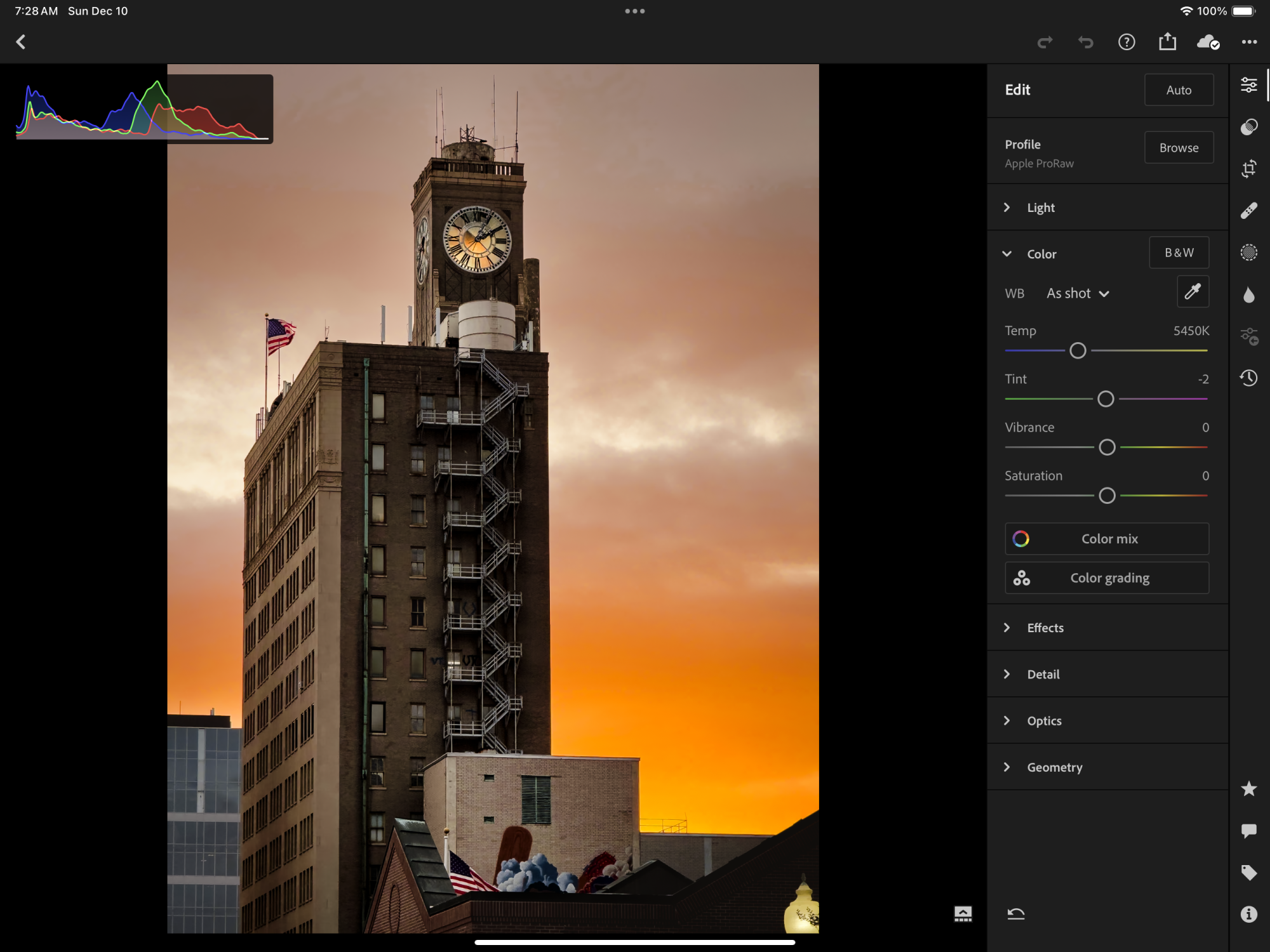This screenshot has height=952, width=1270.
Task: Open the Presets panel icon
Action: click(x=1248, y=127)
